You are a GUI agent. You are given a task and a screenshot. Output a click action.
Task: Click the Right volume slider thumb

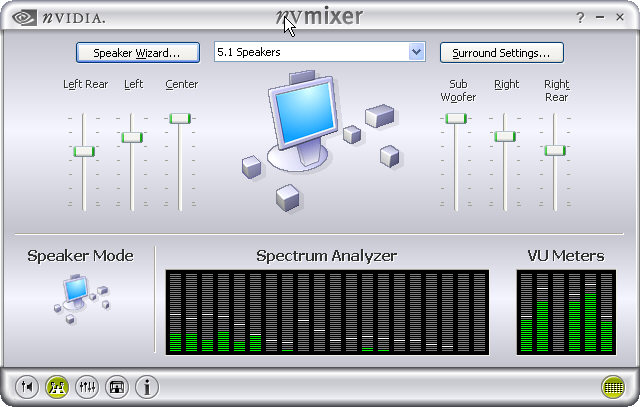click(x=505, y=136)
